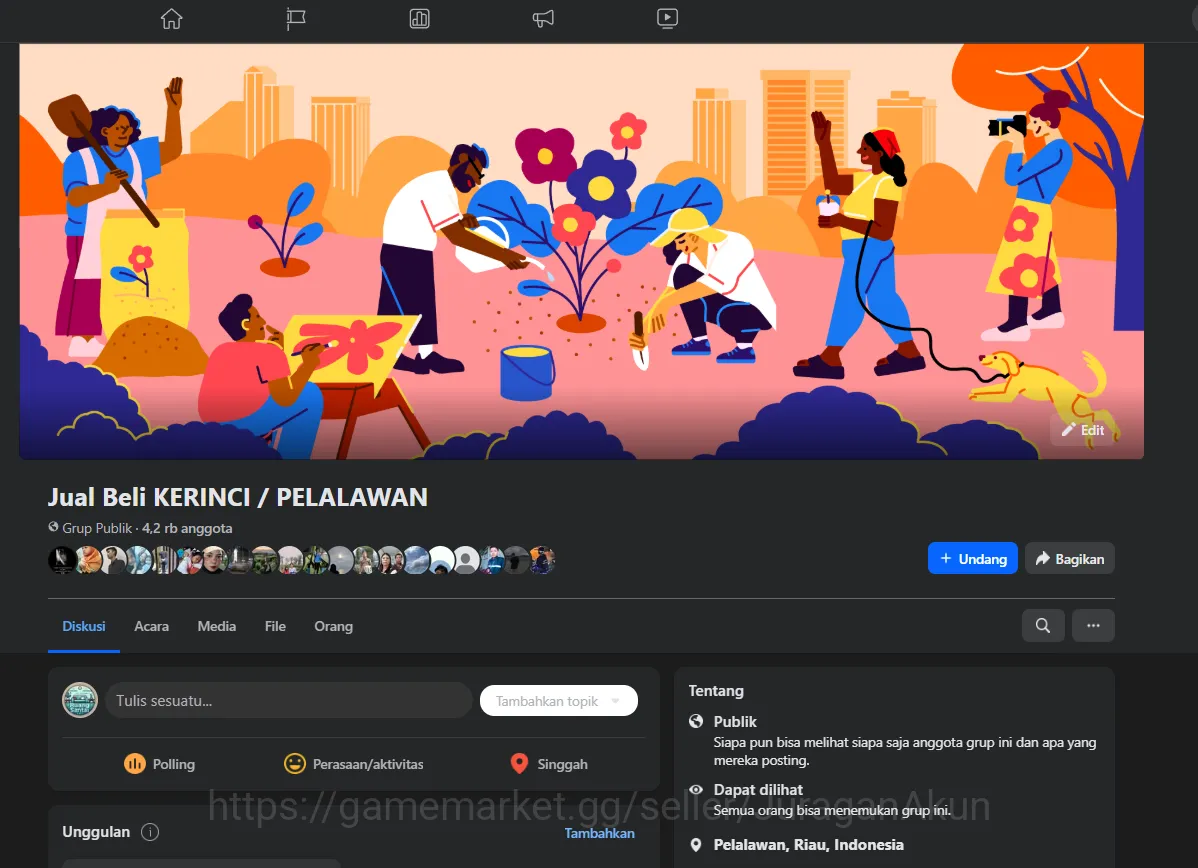1198x868 pixels.
Task: Switch to the File tab
Action: click(x=275, y=627)
